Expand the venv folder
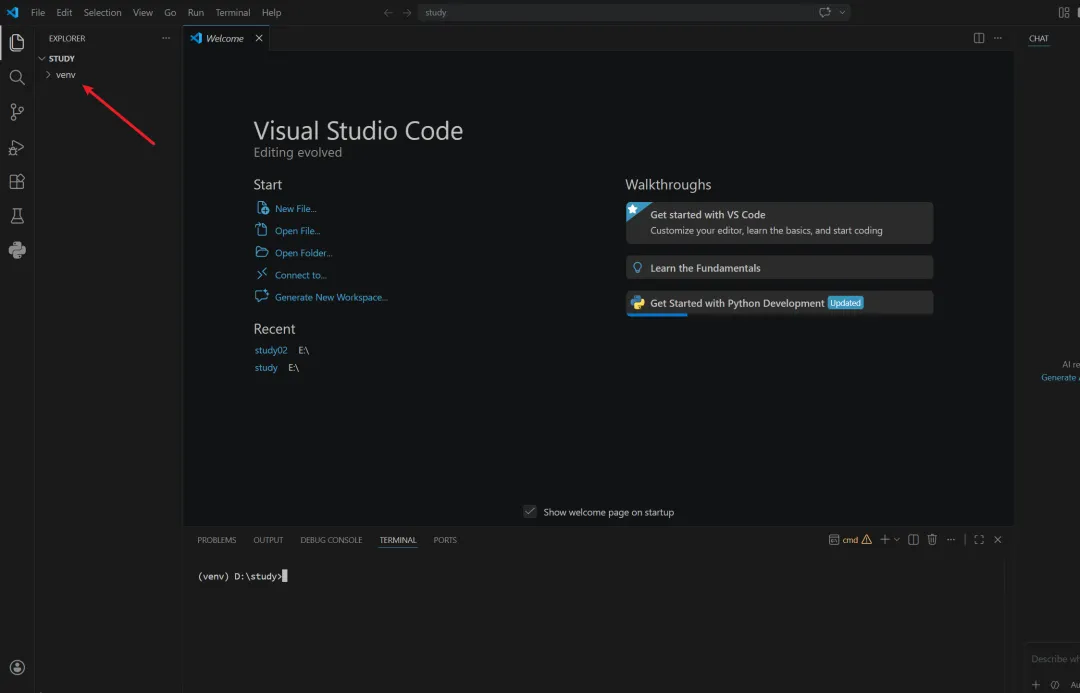1080x693 pixels. [65, 75]
